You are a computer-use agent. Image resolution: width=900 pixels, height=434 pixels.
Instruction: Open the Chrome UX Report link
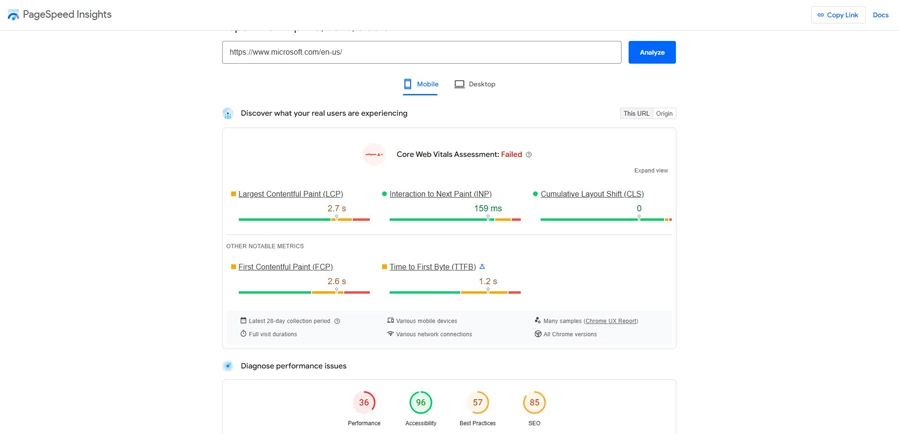[611, 321]
